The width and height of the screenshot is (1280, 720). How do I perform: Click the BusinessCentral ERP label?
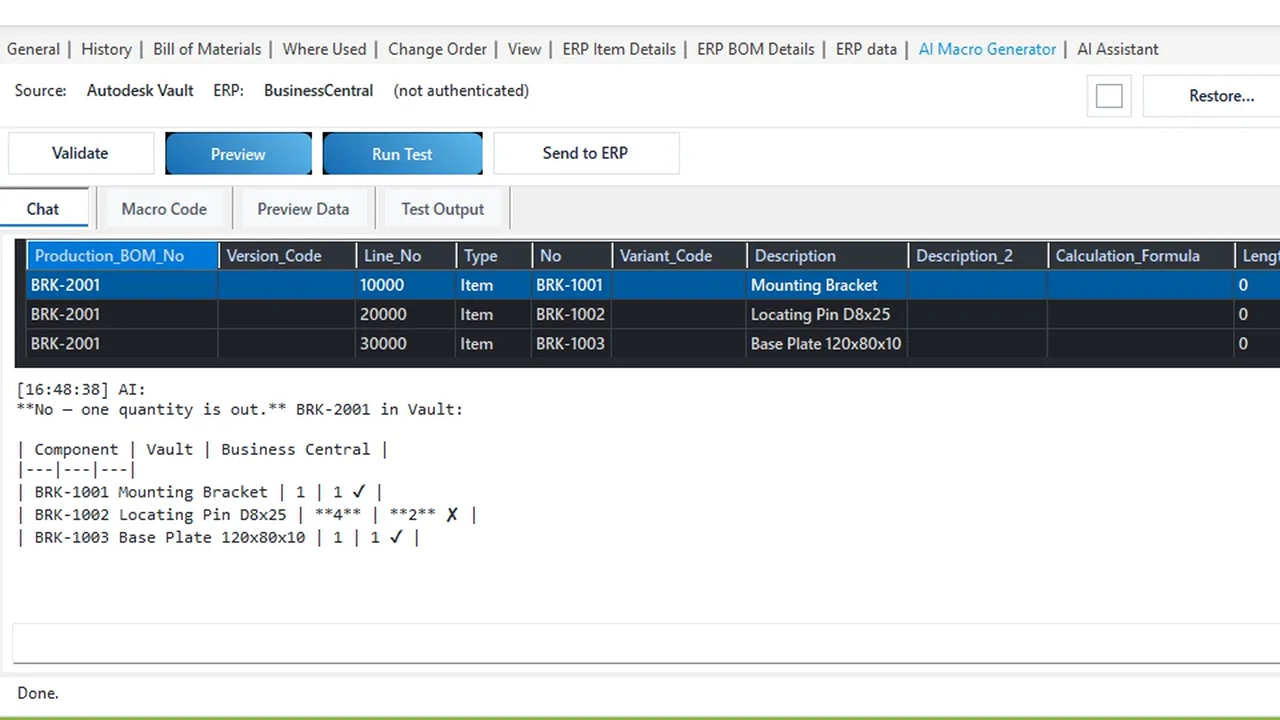point(318,90)
